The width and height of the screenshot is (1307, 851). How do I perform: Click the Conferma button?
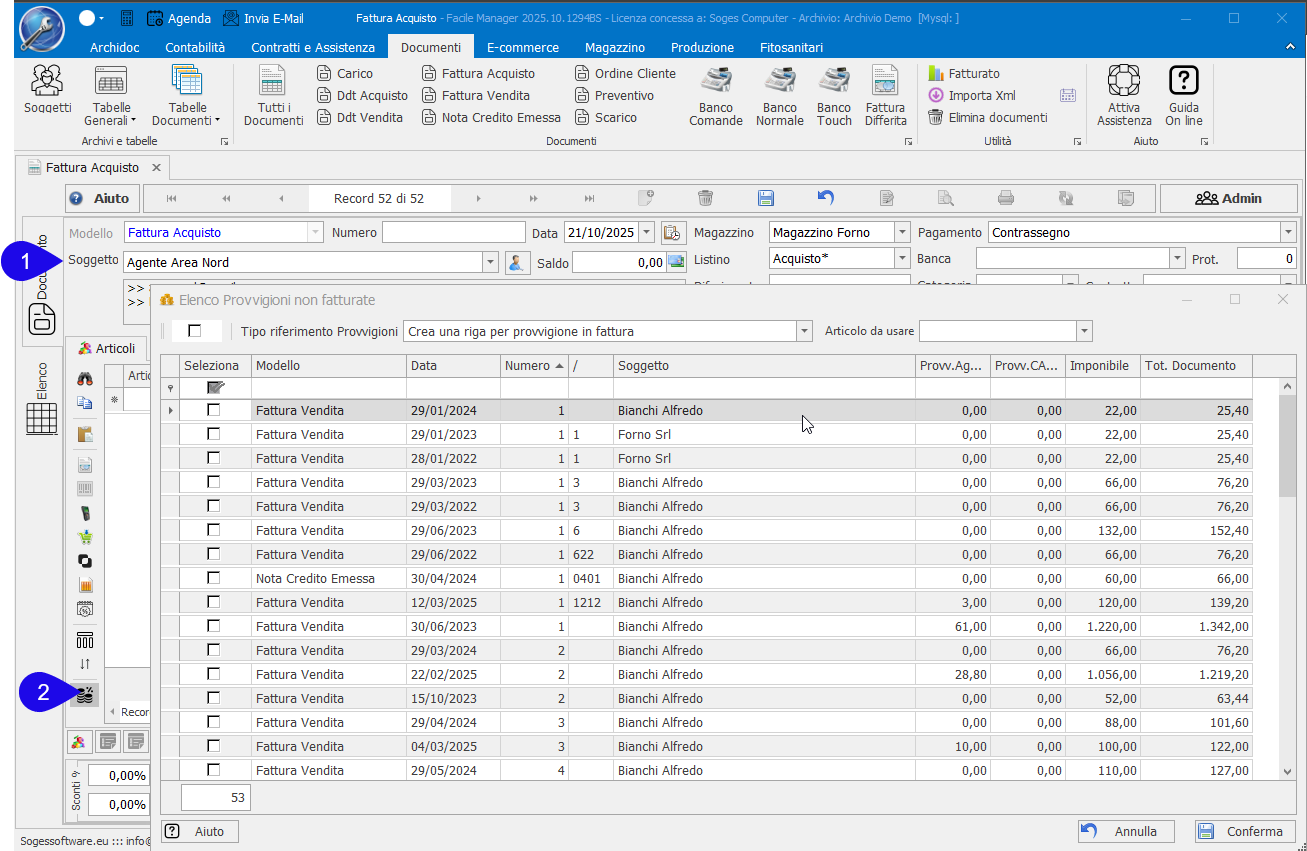click(x=1244, y=831)
